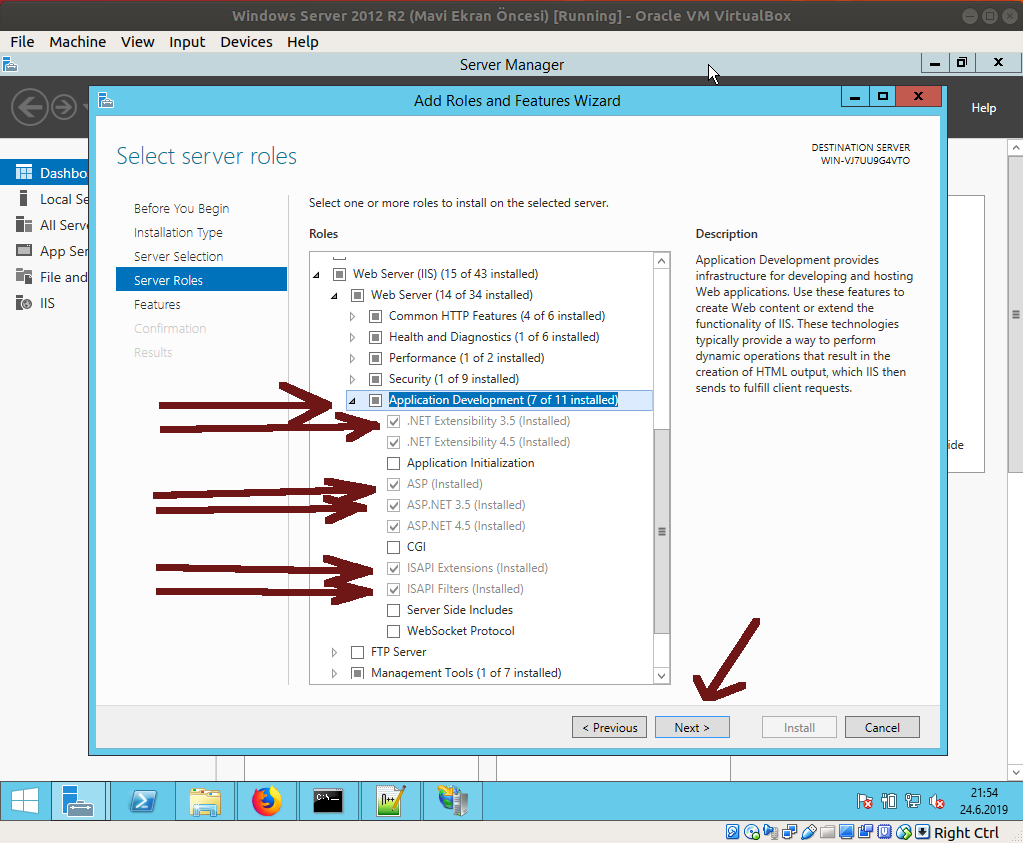Collapse the Web Server (14 of 34) node
This screenshot has height=843, width=1023.
point(335,296)
